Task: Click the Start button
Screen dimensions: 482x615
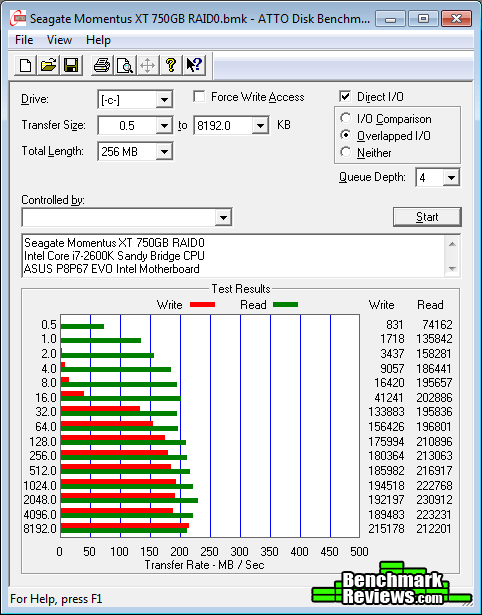Action: pos(427,217)
